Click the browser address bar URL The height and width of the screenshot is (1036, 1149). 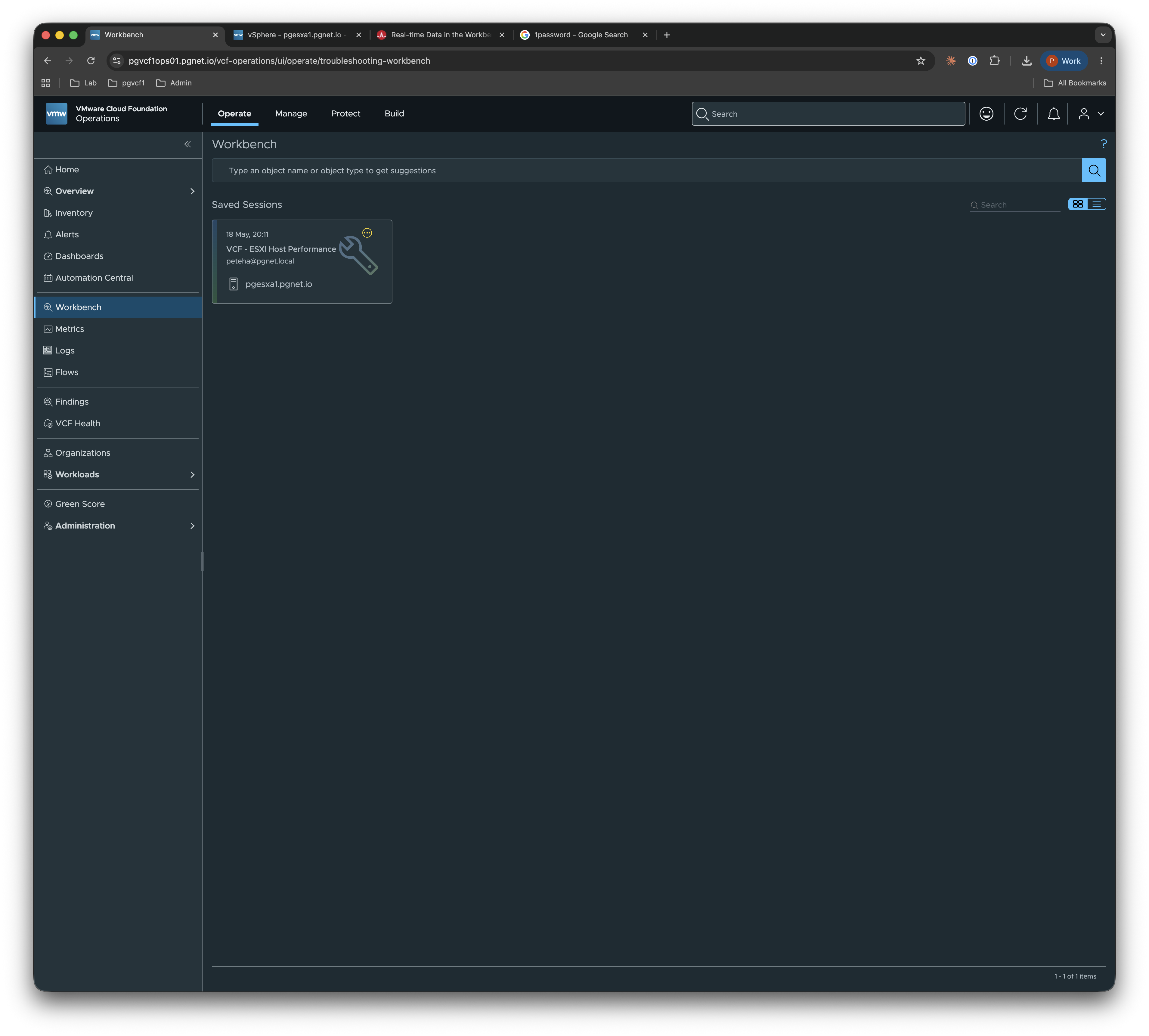pyautogui.click(x=279, y=61)
